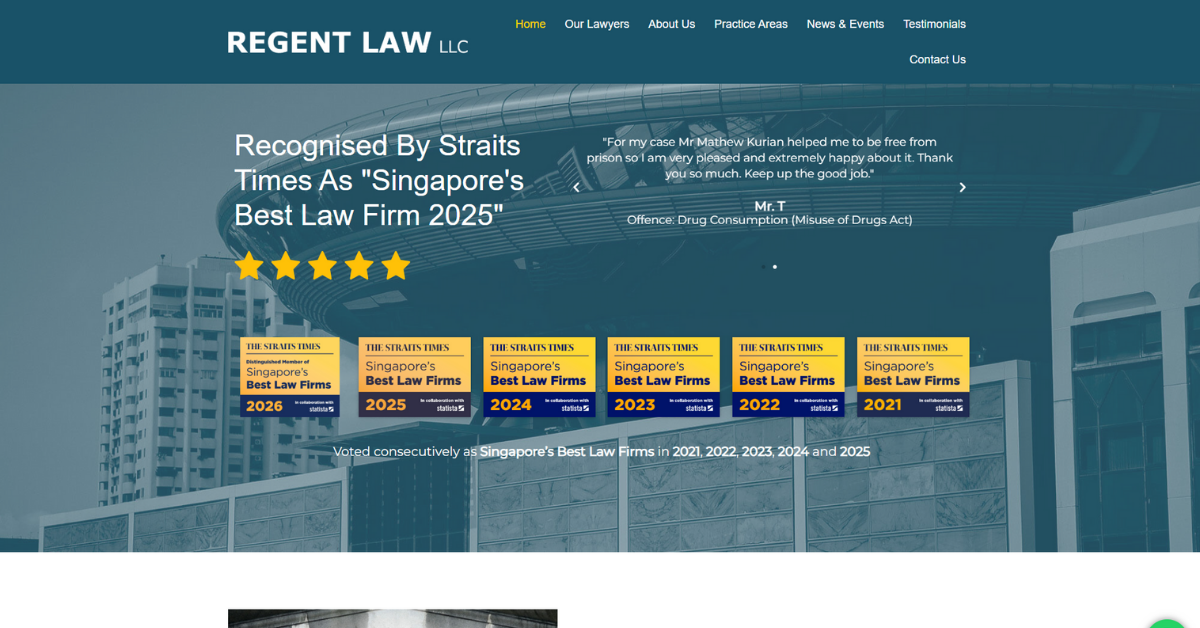Viewport: 1200px width, 628px height.
Task: Click the Offence: Drug Consumption line
Action: click(x=769, y=220)
